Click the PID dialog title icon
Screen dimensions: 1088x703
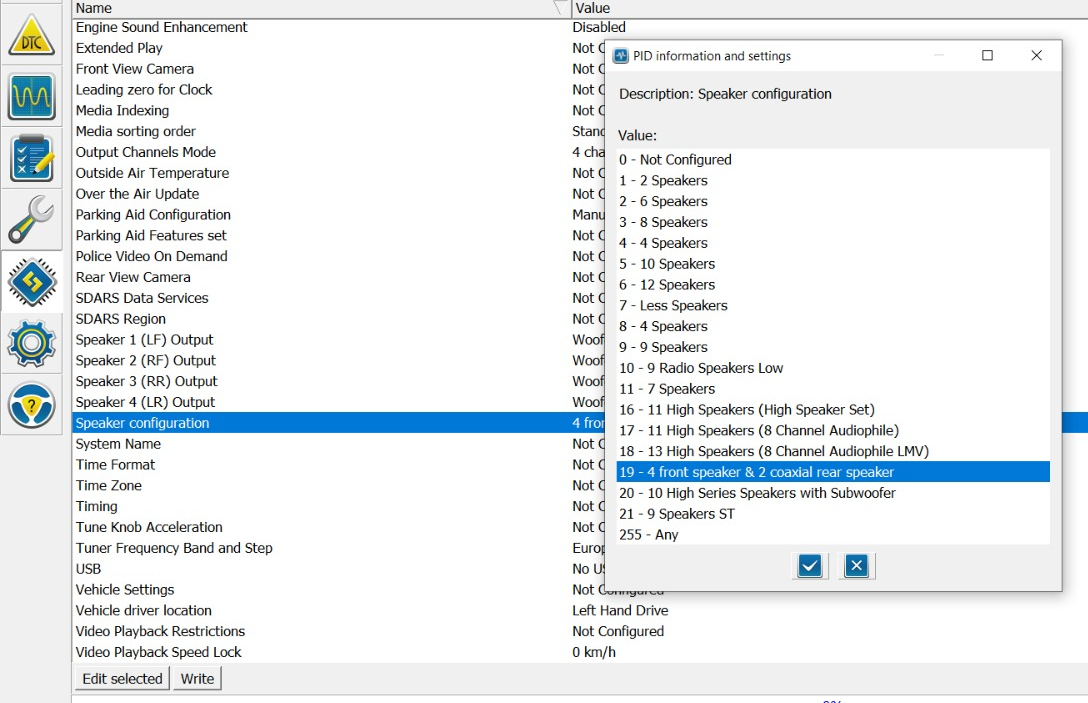(x=621, y=56)
